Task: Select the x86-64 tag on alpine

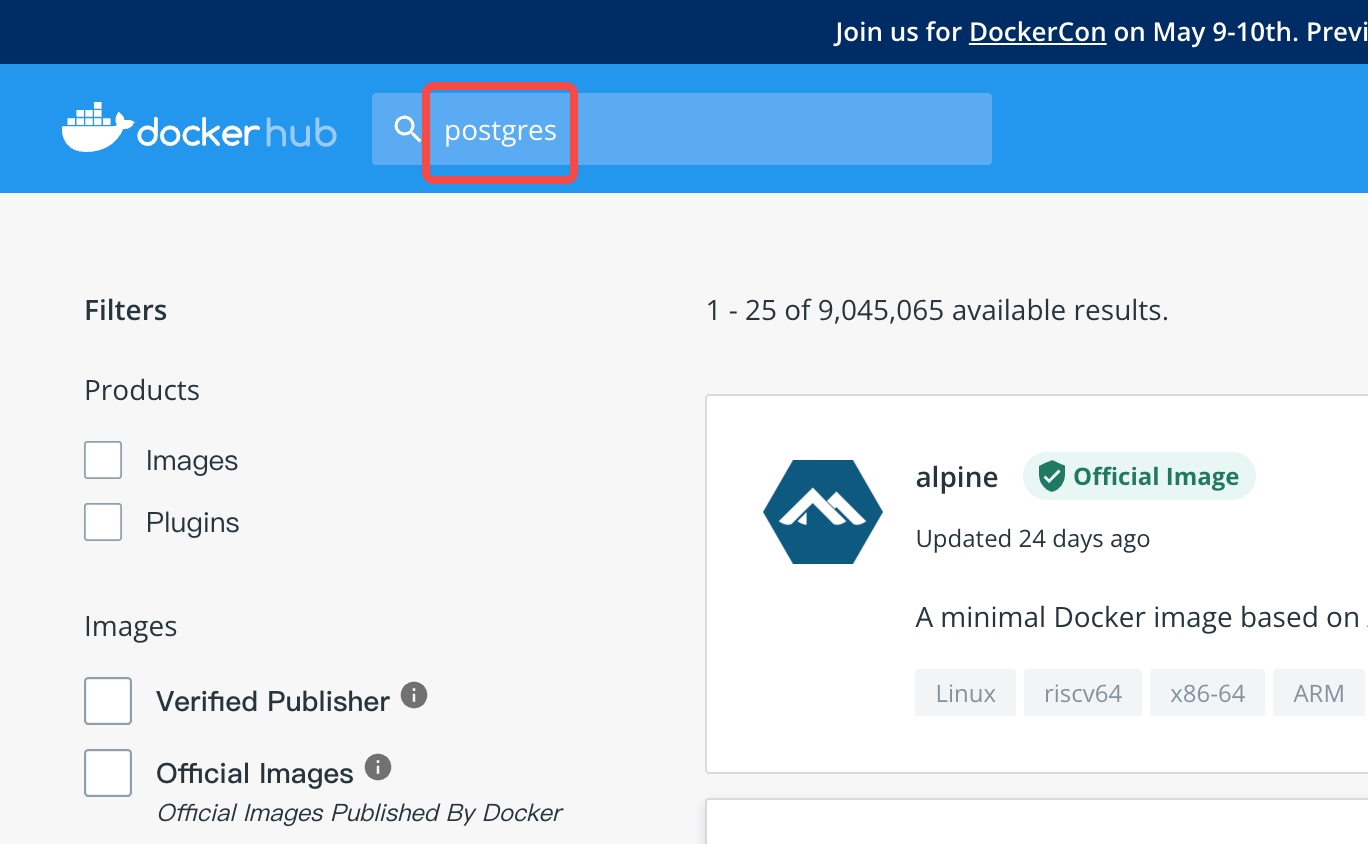Action: click(1208, 693)
